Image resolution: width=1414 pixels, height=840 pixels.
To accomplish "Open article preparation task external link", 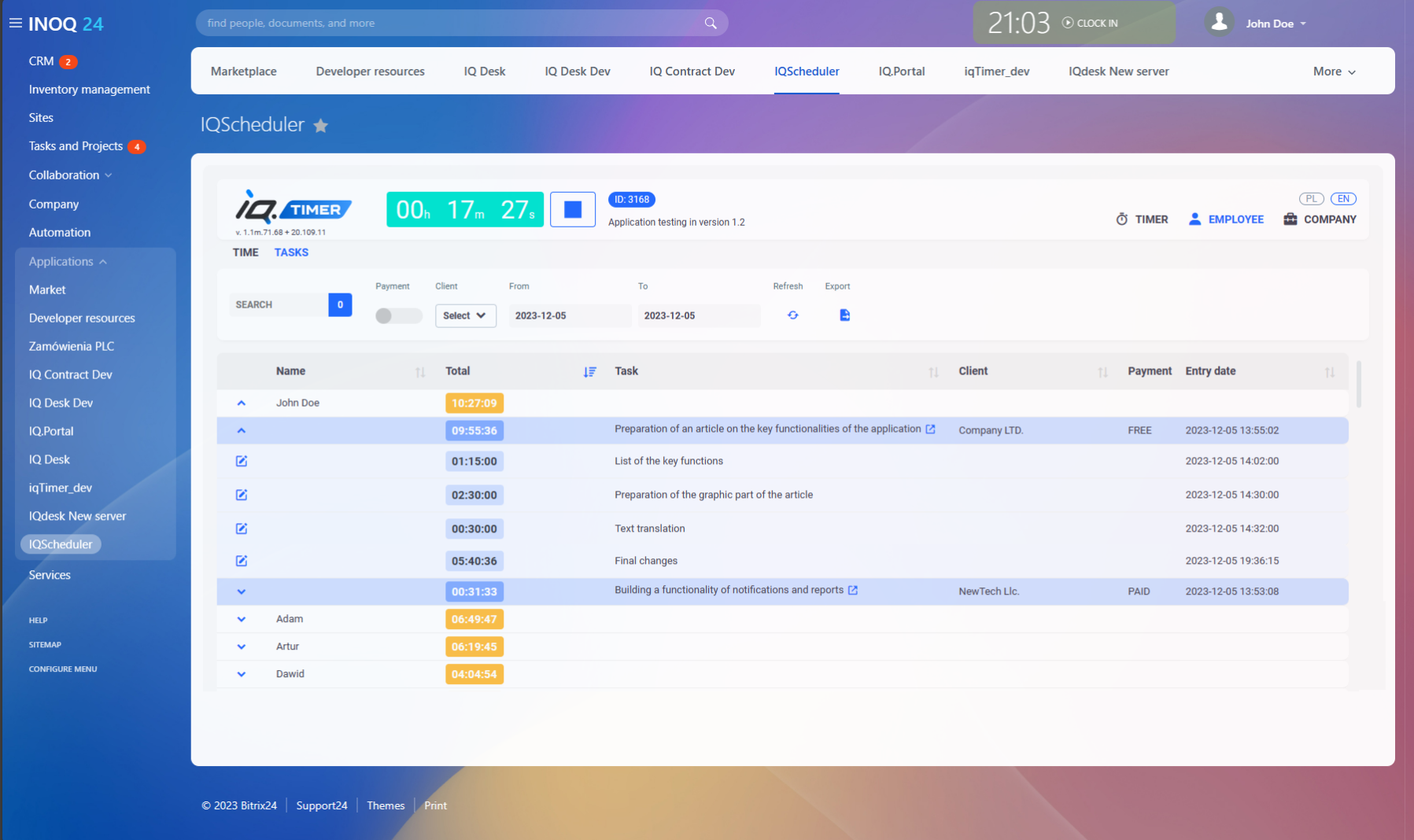I will [930, 429].
